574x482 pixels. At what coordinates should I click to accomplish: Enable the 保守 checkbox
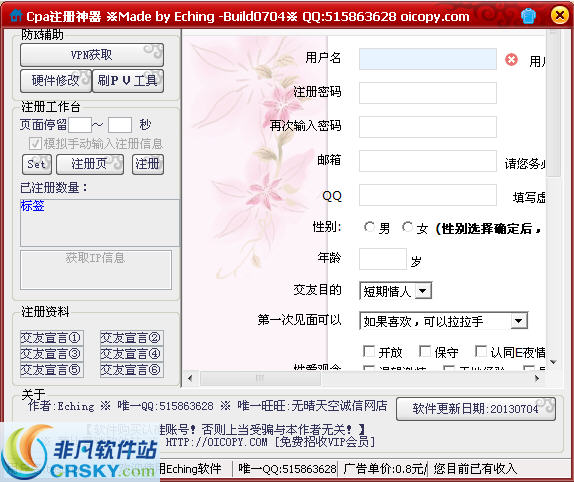[425, 351]
